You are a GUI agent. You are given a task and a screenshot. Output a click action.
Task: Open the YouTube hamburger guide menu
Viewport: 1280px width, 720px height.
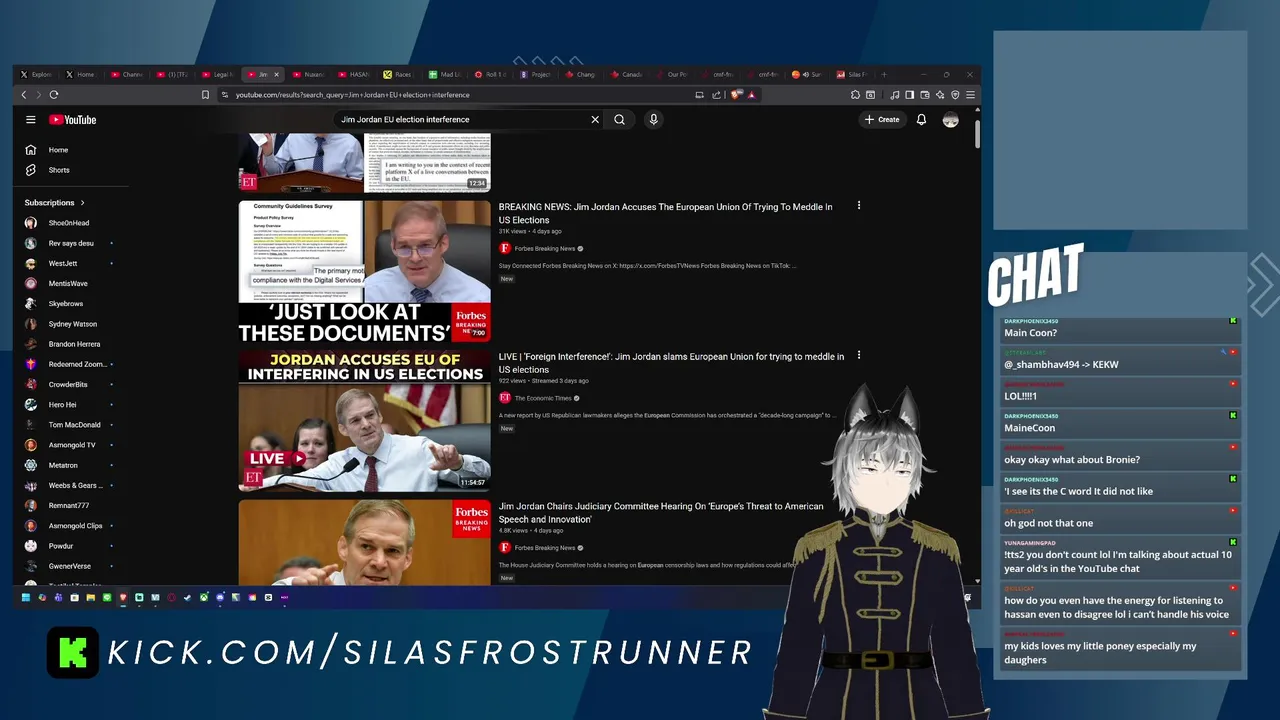coord(31,119)
